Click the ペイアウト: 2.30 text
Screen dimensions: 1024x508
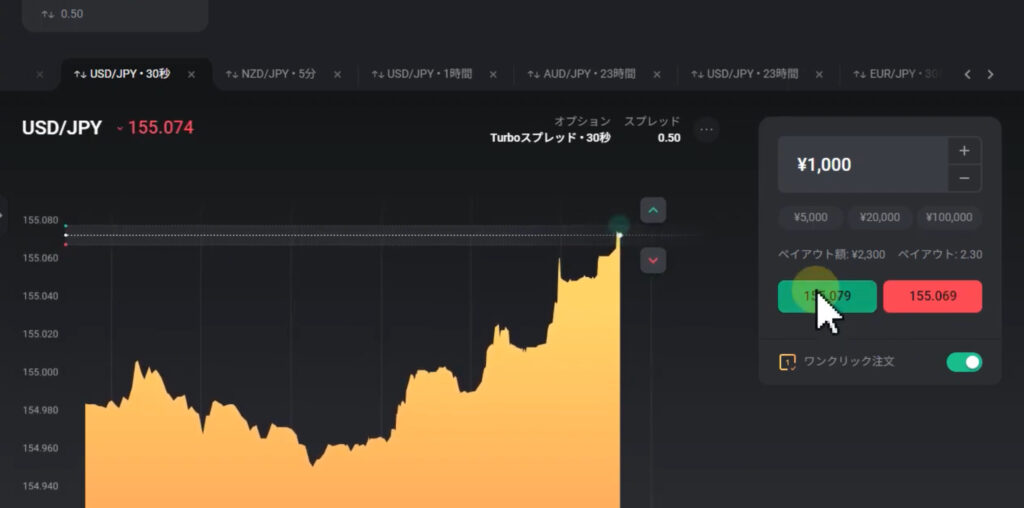click(x=940, y=255)
